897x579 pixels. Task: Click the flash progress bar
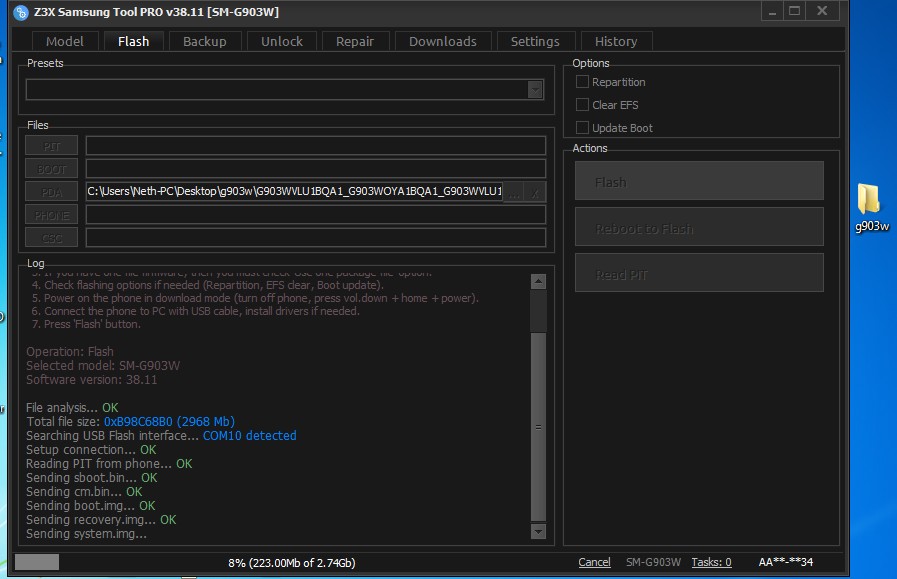coord(37,562)
